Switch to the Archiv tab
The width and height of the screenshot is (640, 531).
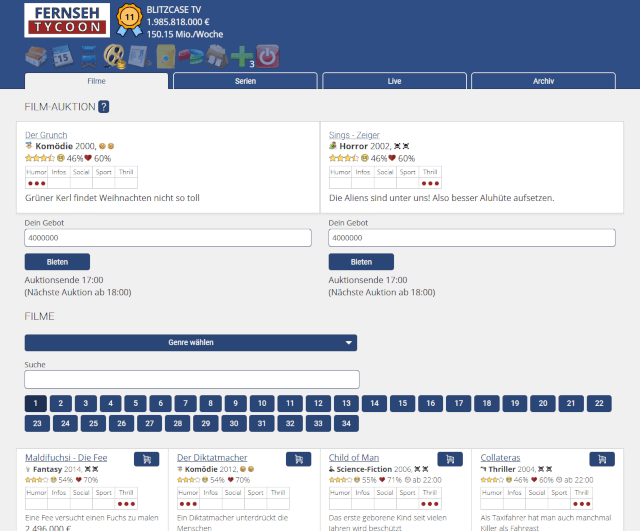click(543, 81)
